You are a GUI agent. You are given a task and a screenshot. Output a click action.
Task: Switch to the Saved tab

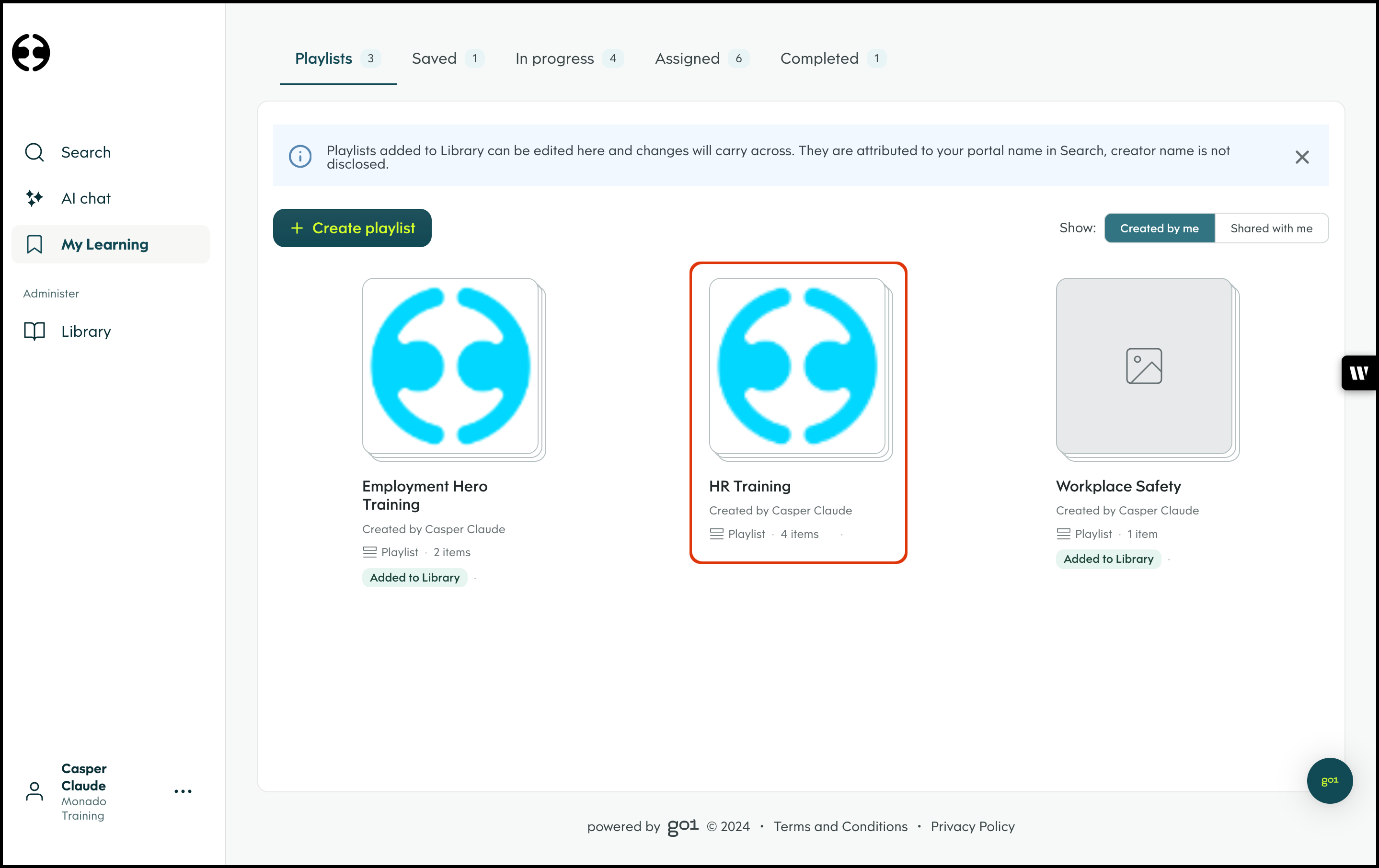pyautogui.click(x=448, y=58)
